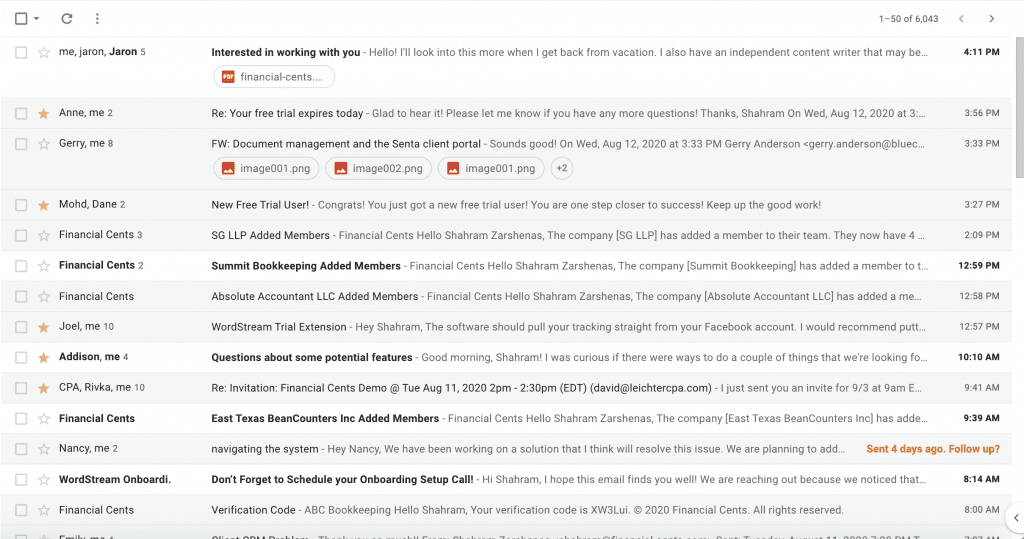Star the 'Summit Bookkeeping Added Members' email
Image resolution: width=1024 pixels, height=539 pixels.
pos(44,266)
